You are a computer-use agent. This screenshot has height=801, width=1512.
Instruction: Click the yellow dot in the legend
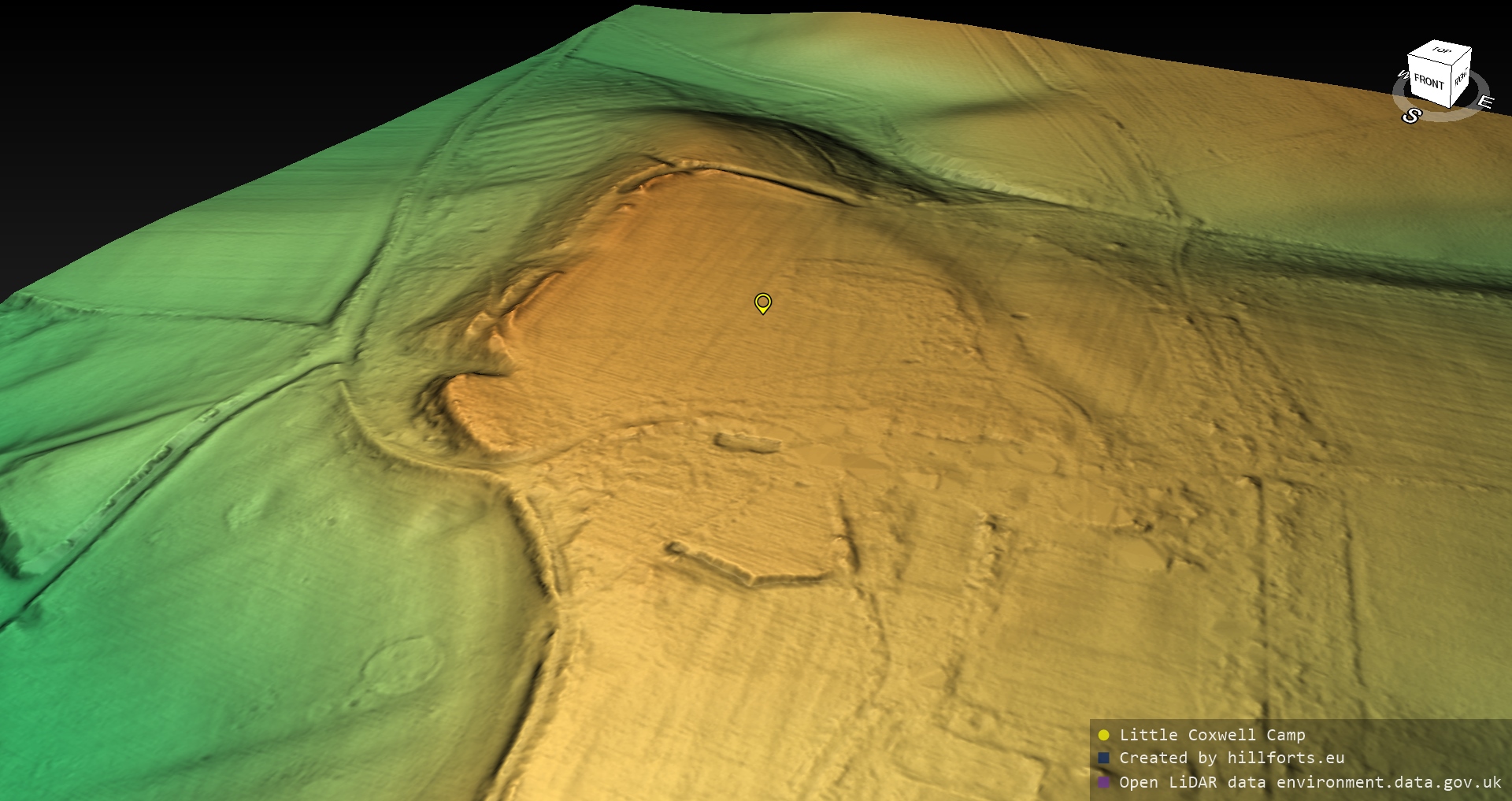click(1103, 735)
